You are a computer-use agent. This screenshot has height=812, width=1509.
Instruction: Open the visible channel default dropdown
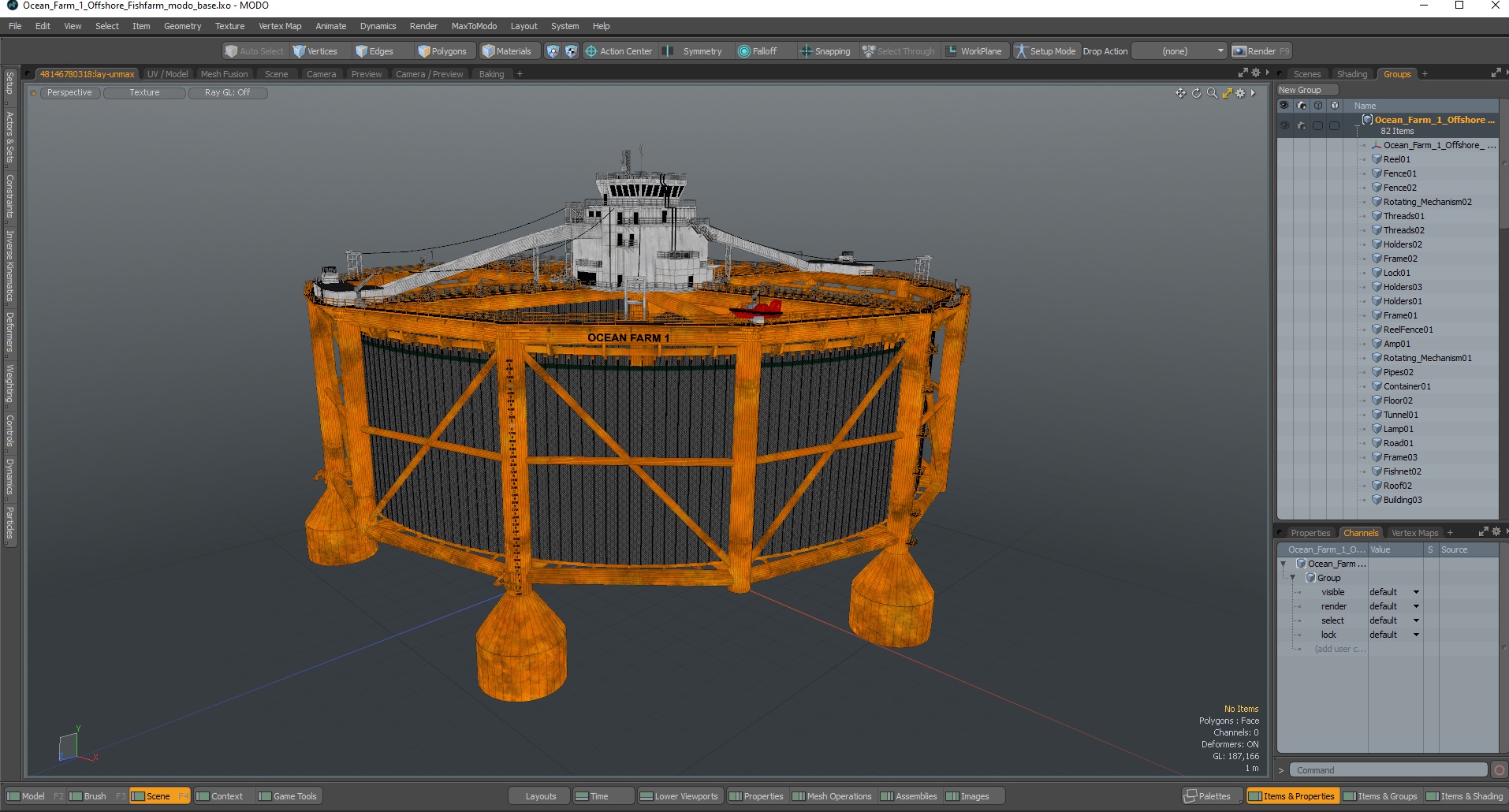coord(1394,592)
